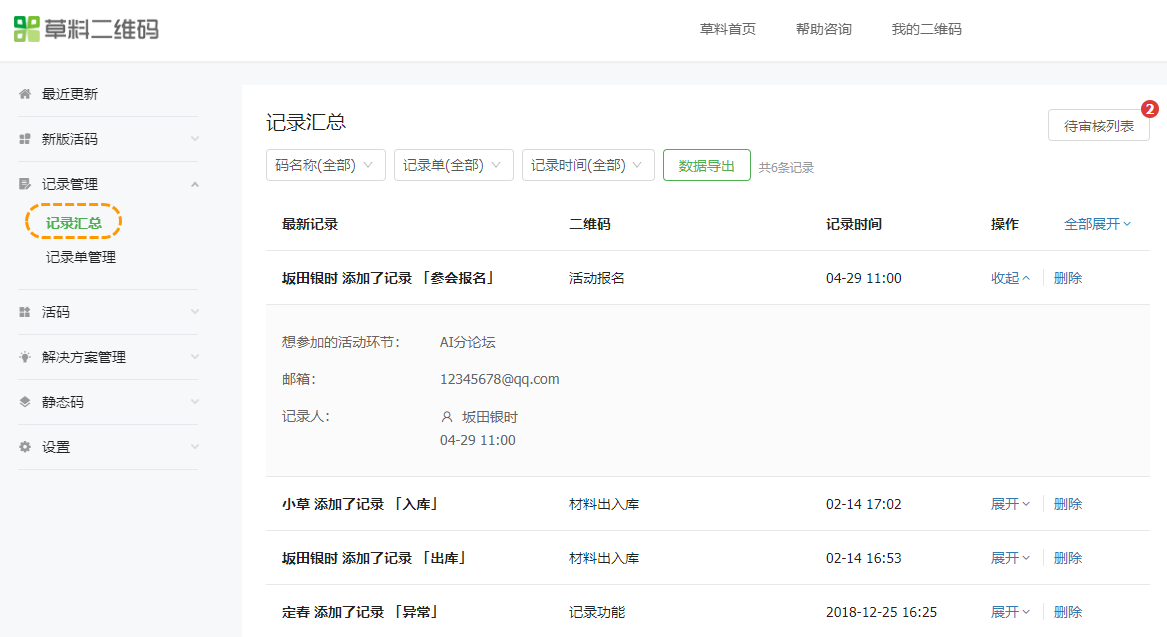Image resolution: width=1167 pixels, height=637 pixels.
Task: Collapse the 参会报名 record with 收起
Action: 1010,278
